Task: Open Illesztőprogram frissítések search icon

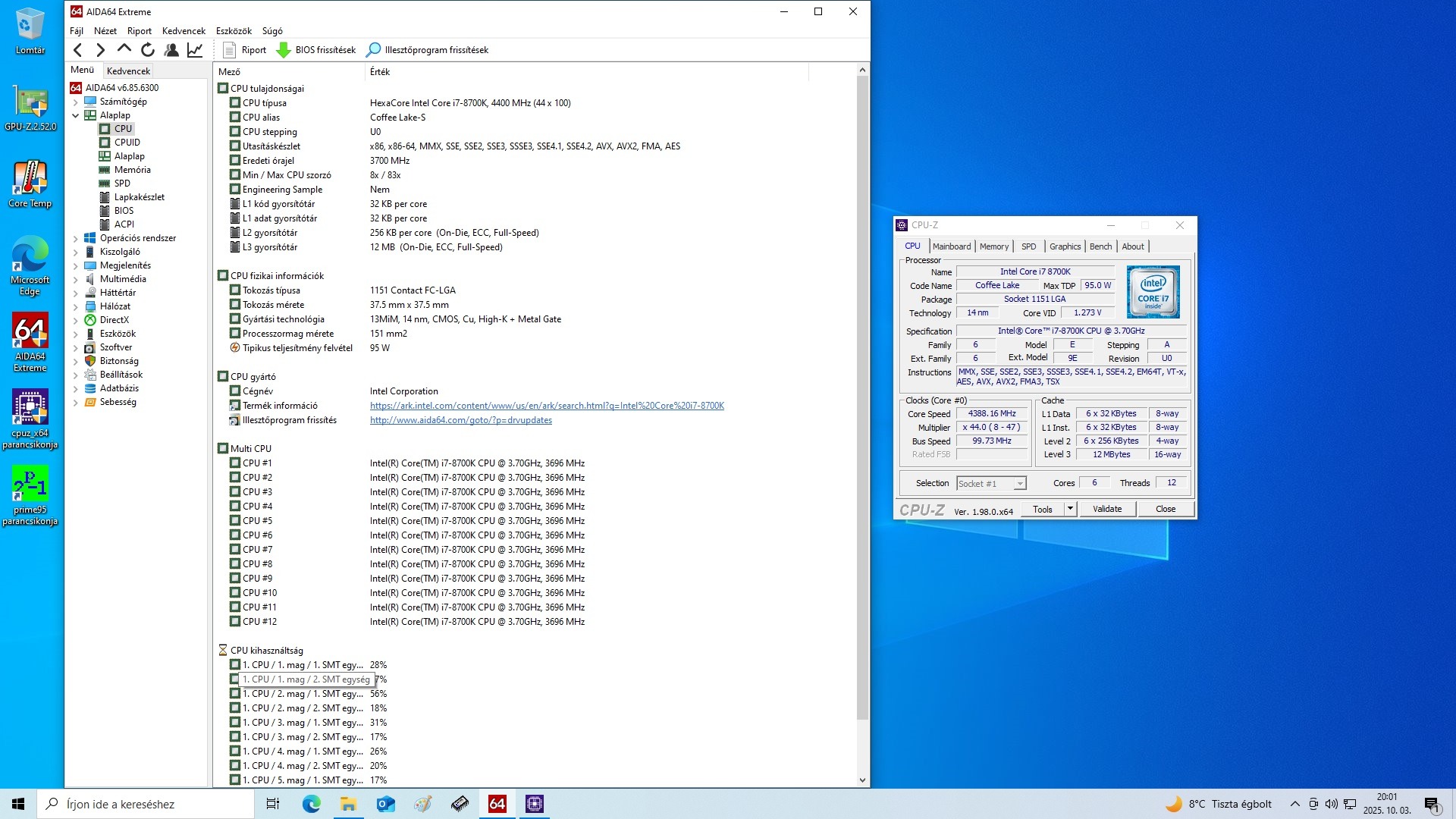Action: coord(373,50)
